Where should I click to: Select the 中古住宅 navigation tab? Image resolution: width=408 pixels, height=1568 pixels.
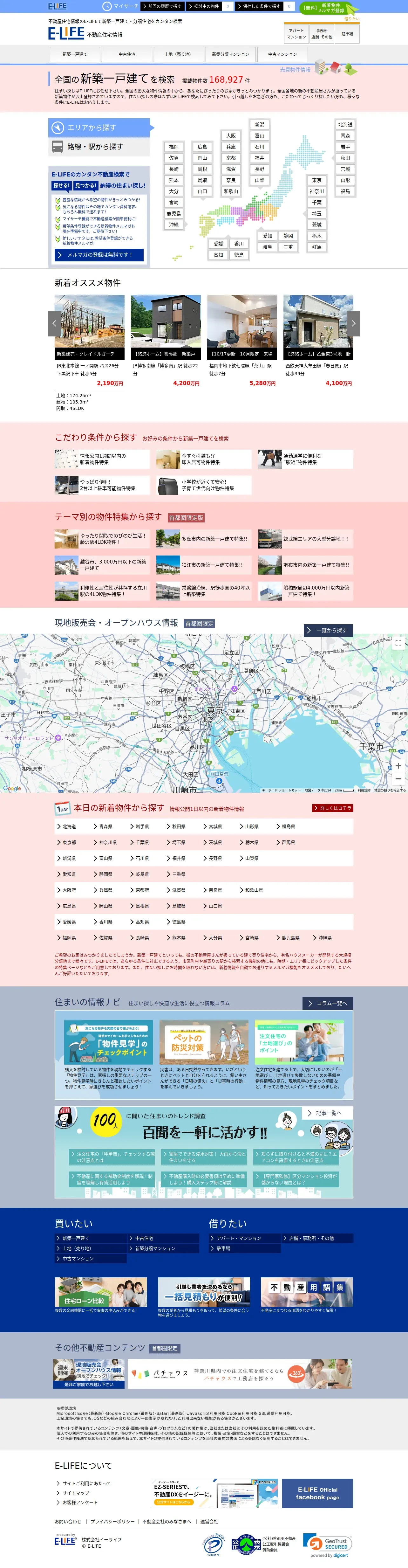pyautogui.click(x=127, y=54)
